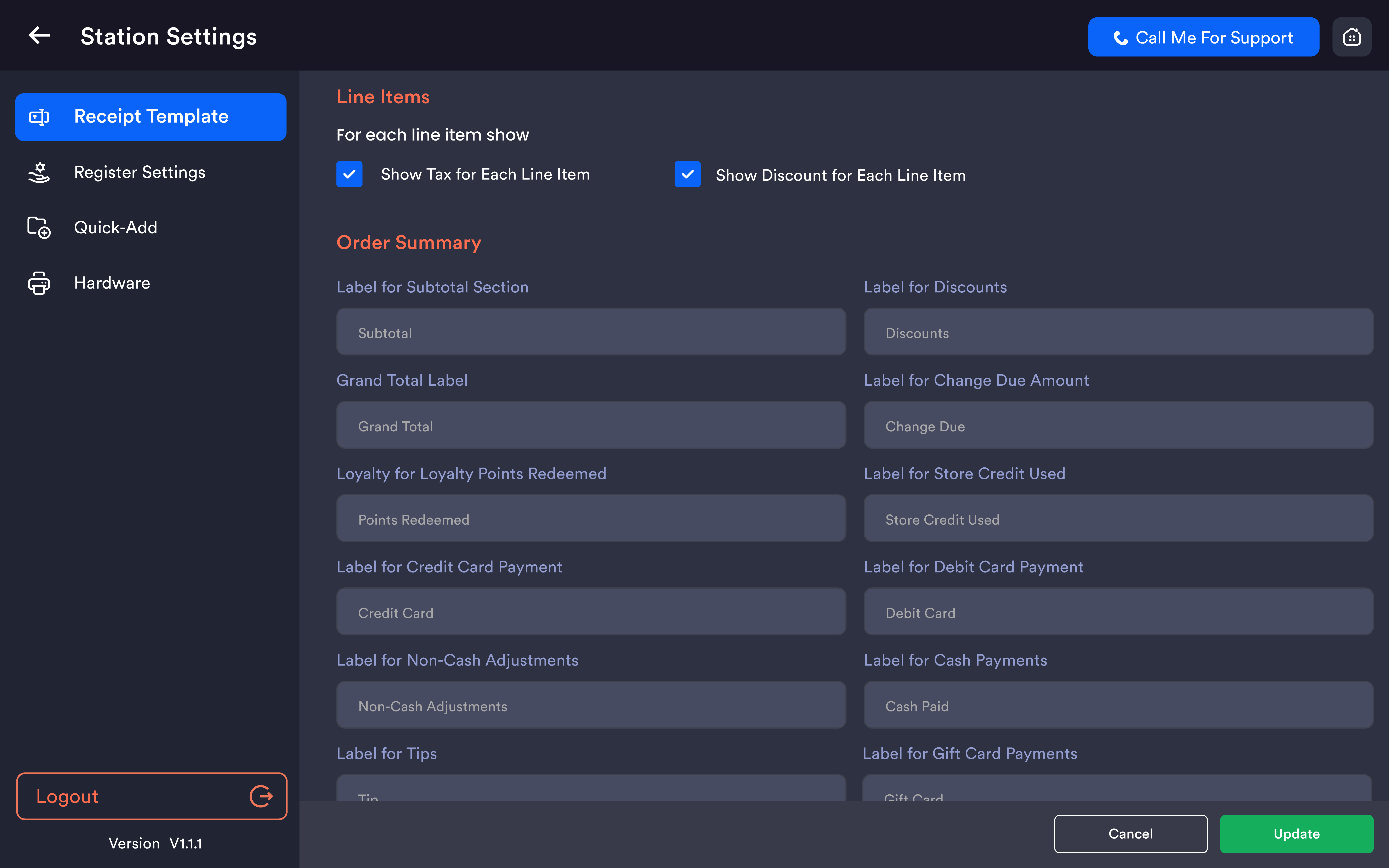Click the Logout button
Screen dimensions: 1389x868
(x=152, y=796)
